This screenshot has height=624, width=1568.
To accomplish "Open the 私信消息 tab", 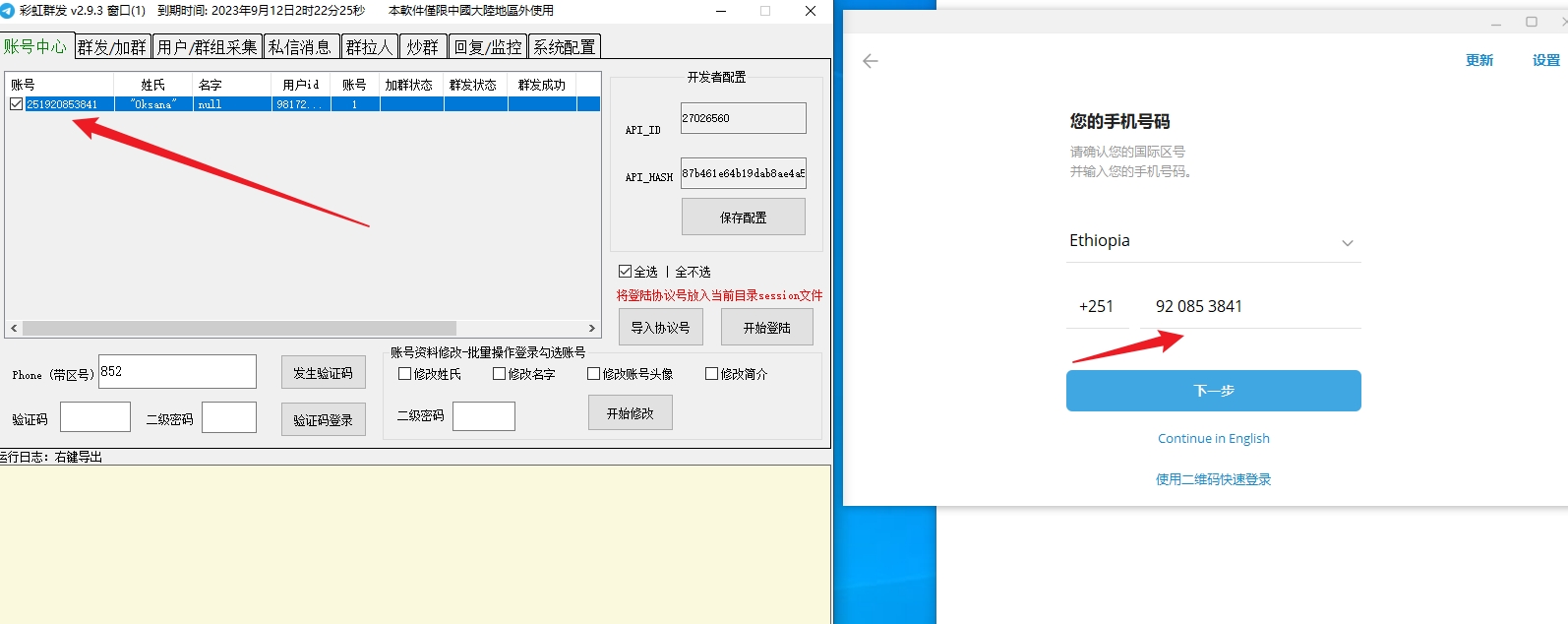I will (300, 47).
